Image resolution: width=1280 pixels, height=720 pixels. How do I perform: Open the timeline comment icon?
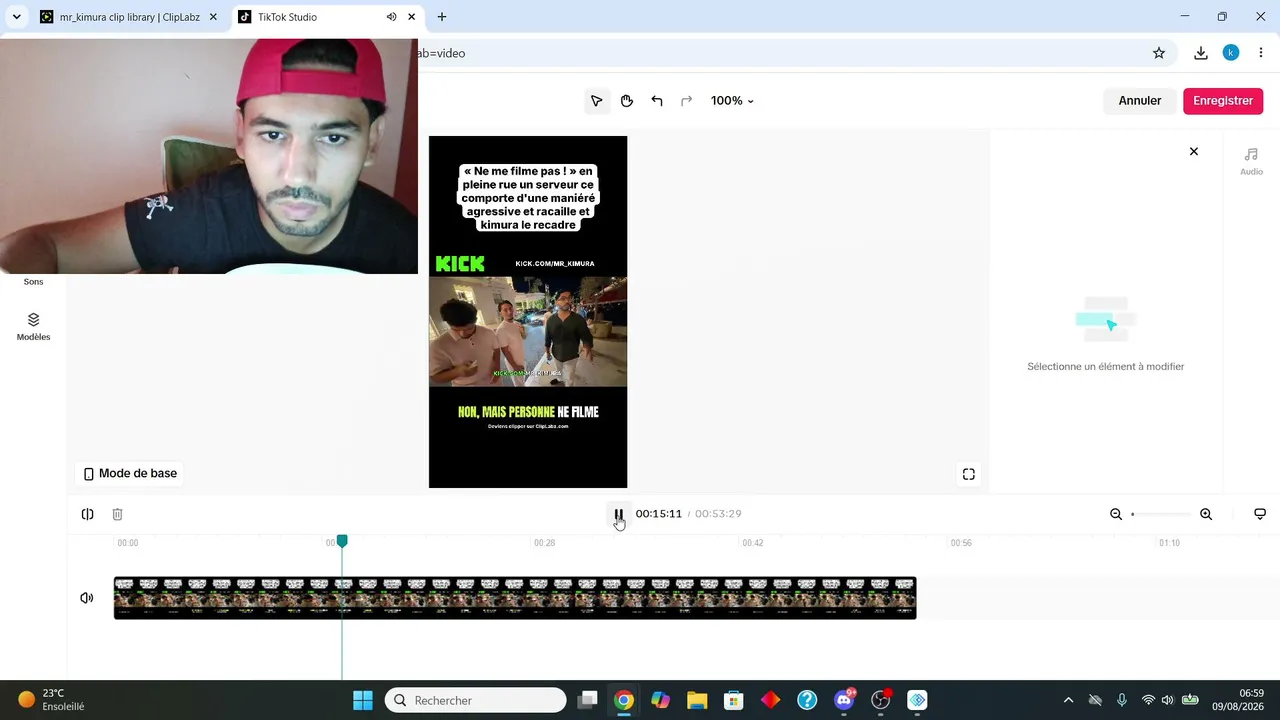click(x=1260, y=514)
